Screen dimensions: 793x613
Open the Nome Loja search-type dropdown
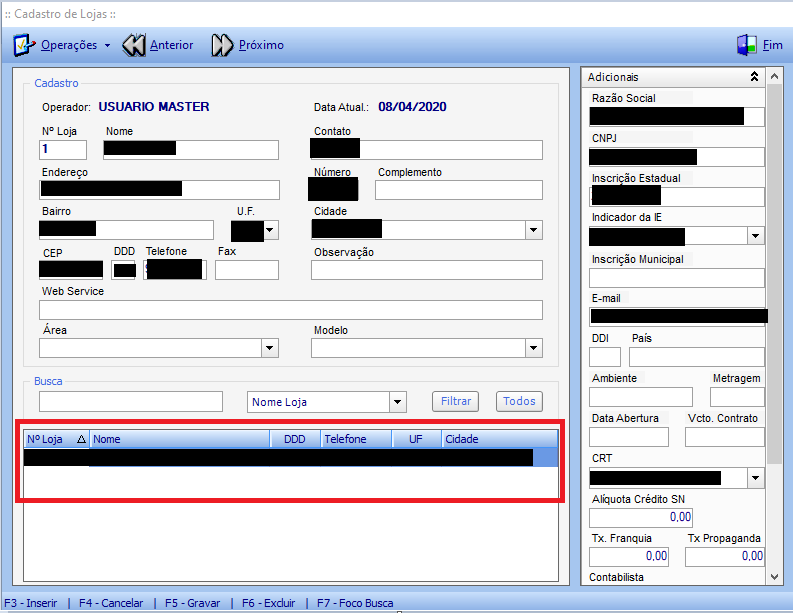tap(398, 402)
